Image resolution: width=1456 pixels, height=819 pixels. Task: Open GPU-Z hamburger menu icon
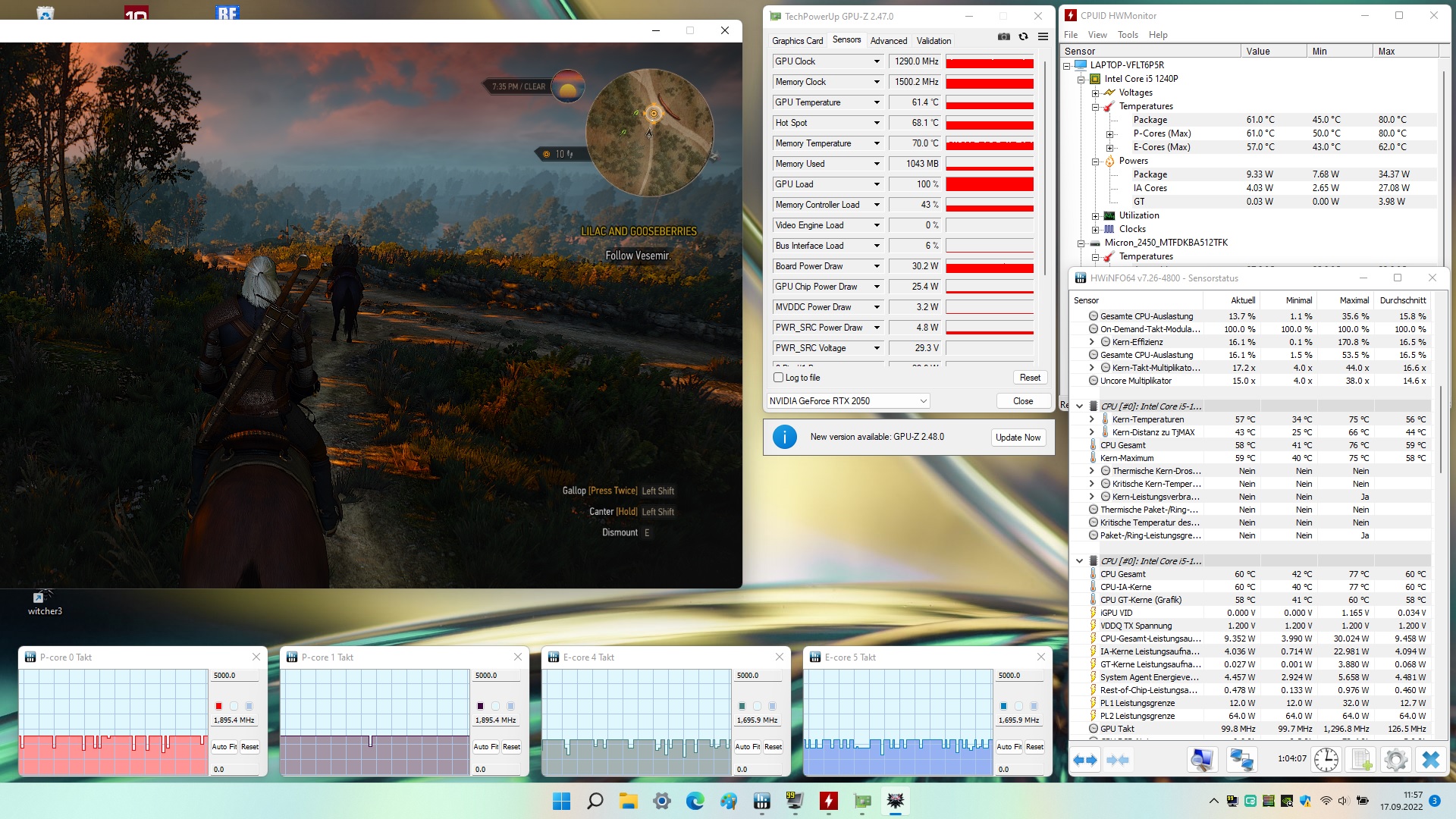click(1043, 36)
